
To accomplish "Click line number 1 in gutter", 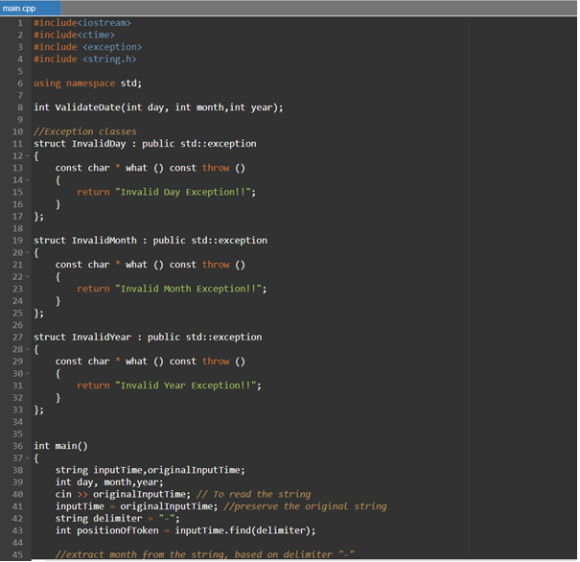I will (x=20, y=23).
